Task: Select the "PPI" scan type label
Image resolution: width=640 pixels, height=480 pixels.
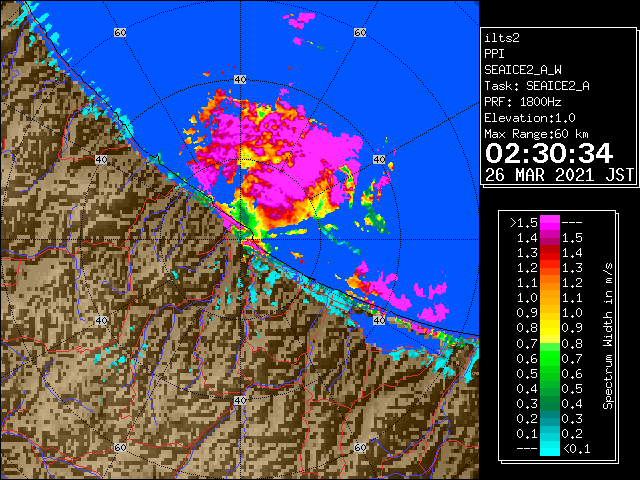Action: coord(494,54)
